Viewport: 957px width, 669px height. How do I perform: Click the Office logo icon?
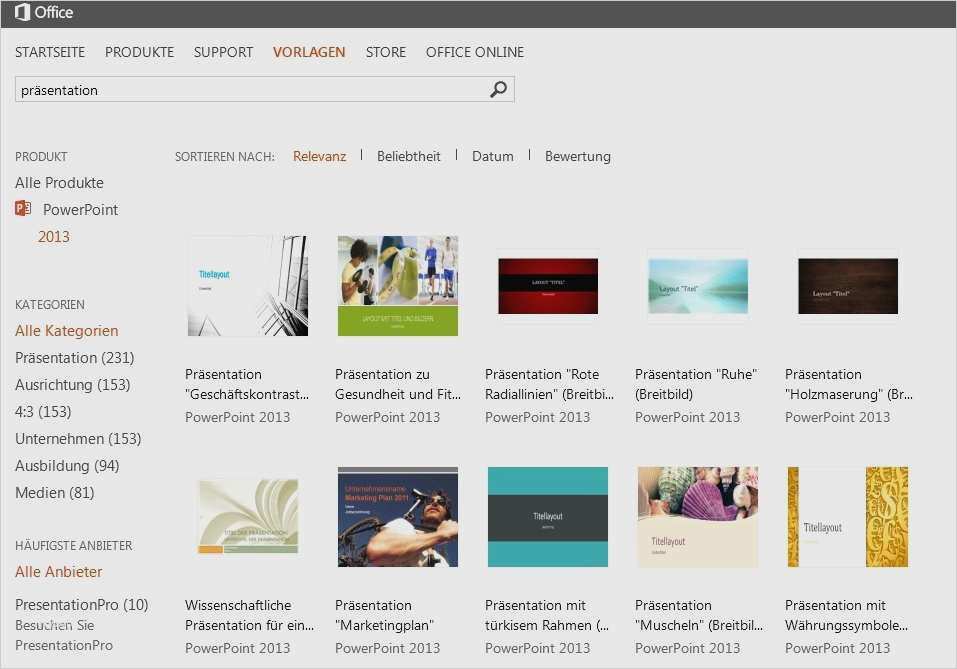pos(22,13)
